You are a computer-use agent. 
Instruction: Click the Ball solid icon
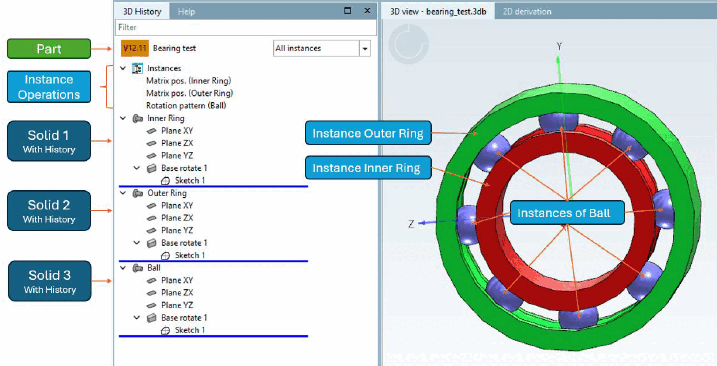coord(137,268)
